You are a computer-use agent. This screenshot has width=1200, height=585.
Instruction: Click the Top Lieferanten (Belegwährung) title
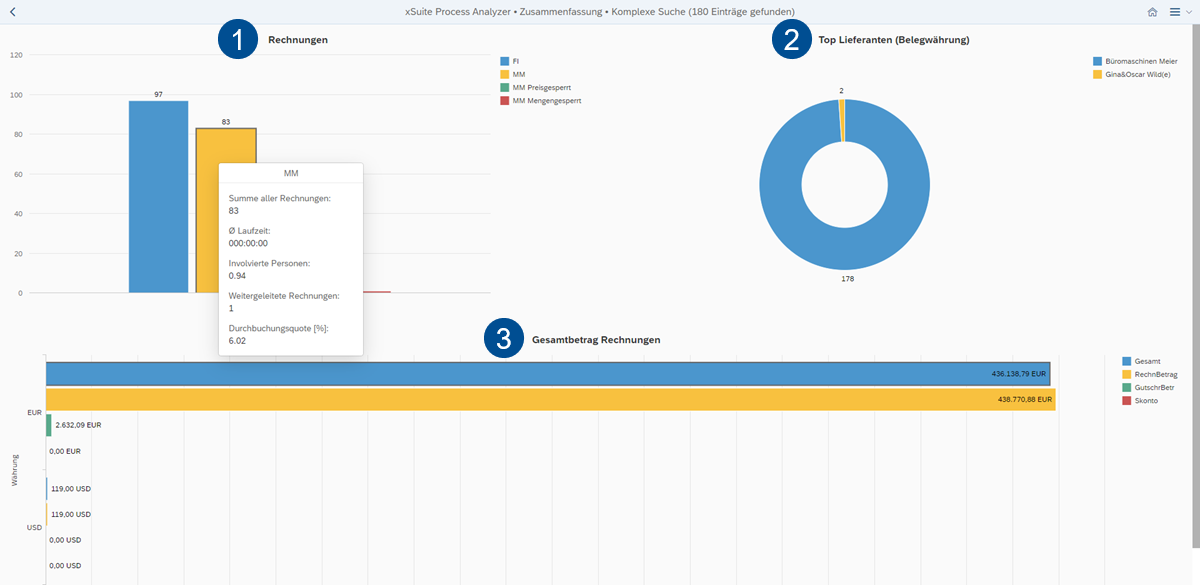pyautogui.click(x=892, y=40)
